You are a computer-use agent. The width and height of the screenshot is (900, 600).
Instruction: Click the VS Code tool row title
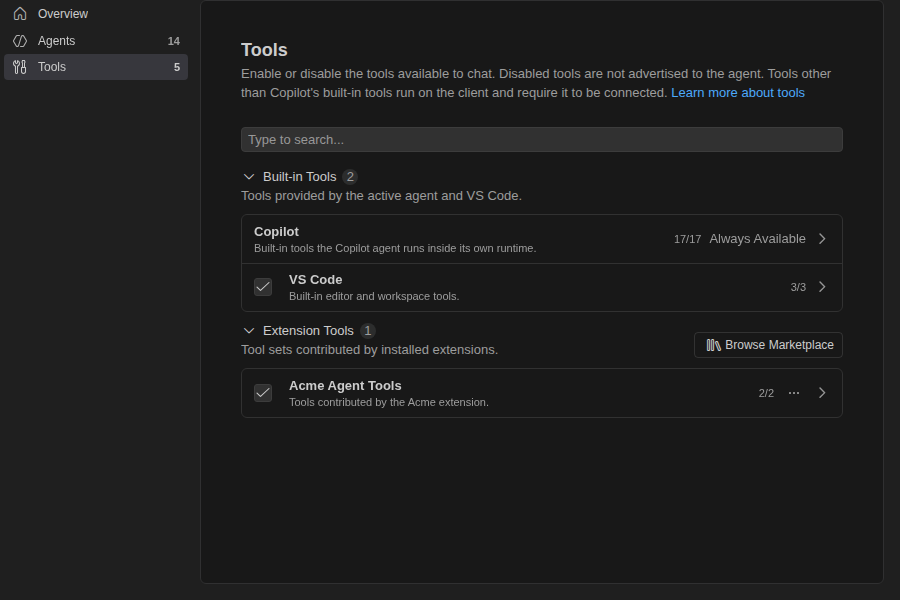click(x=315, y=280)
